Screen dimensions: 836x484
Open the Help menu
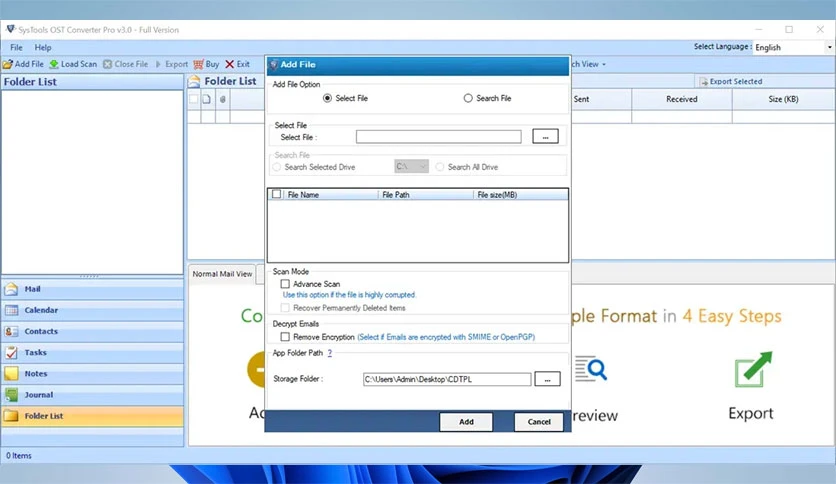point(43,47)
